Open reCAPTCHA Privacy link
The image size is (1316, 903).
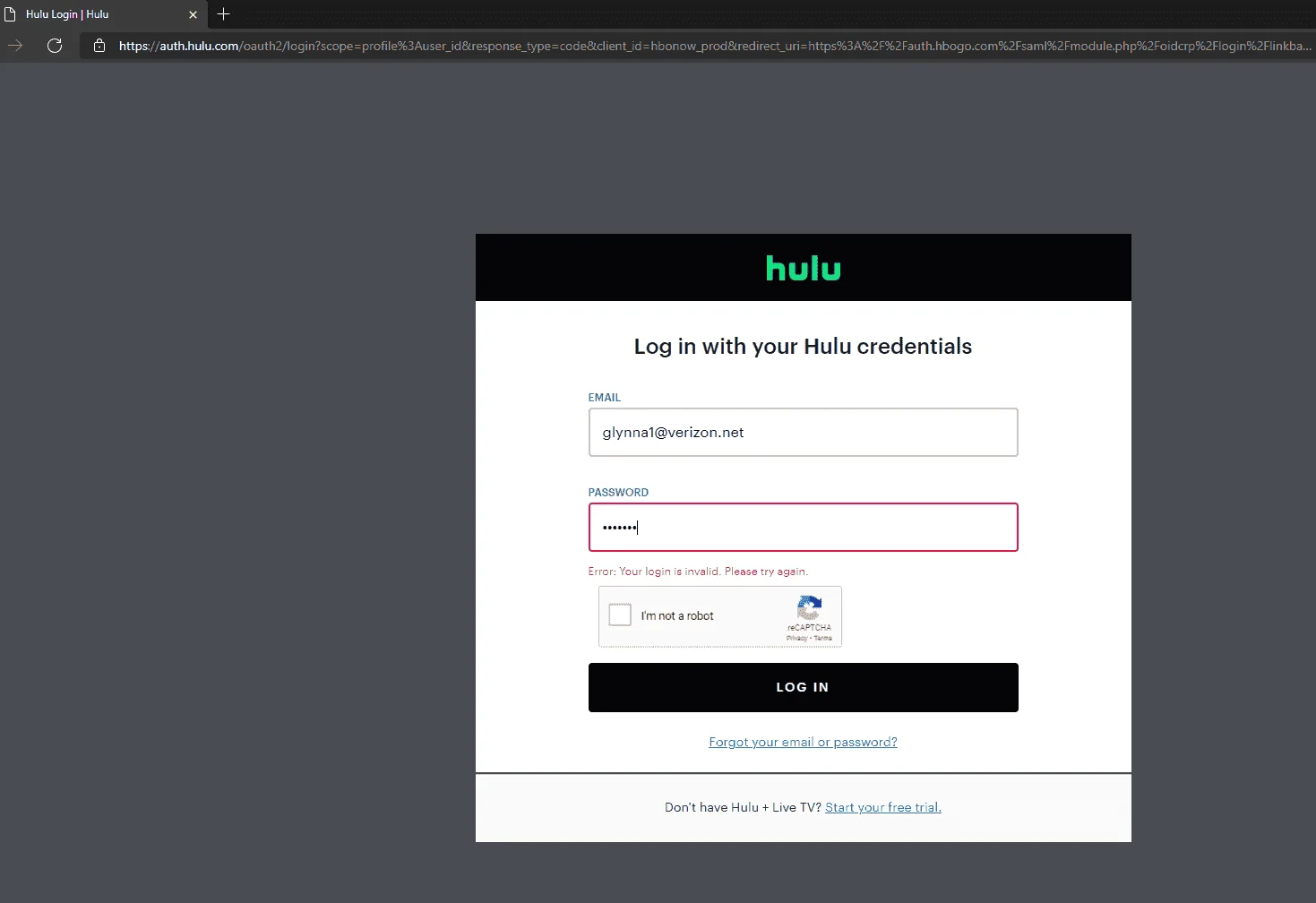tap(796, 639)
